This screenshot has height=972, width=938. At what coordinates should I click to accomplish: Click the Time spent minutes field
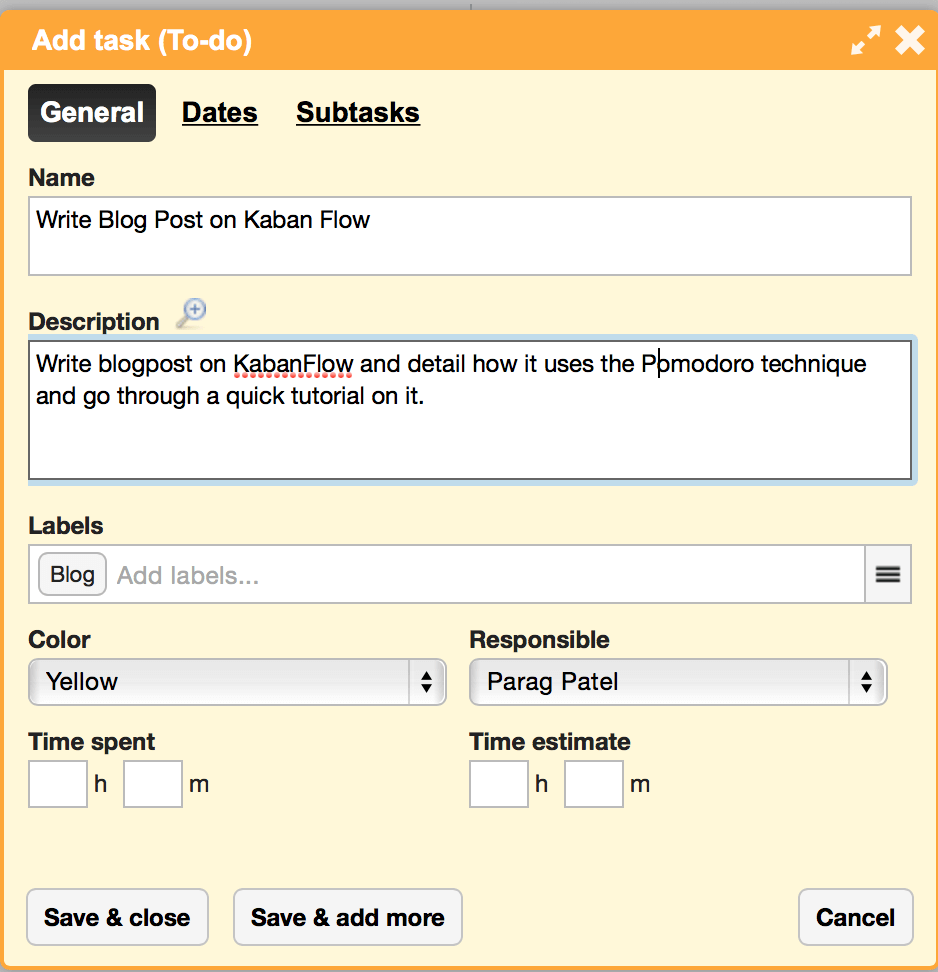tap(153, 784)
